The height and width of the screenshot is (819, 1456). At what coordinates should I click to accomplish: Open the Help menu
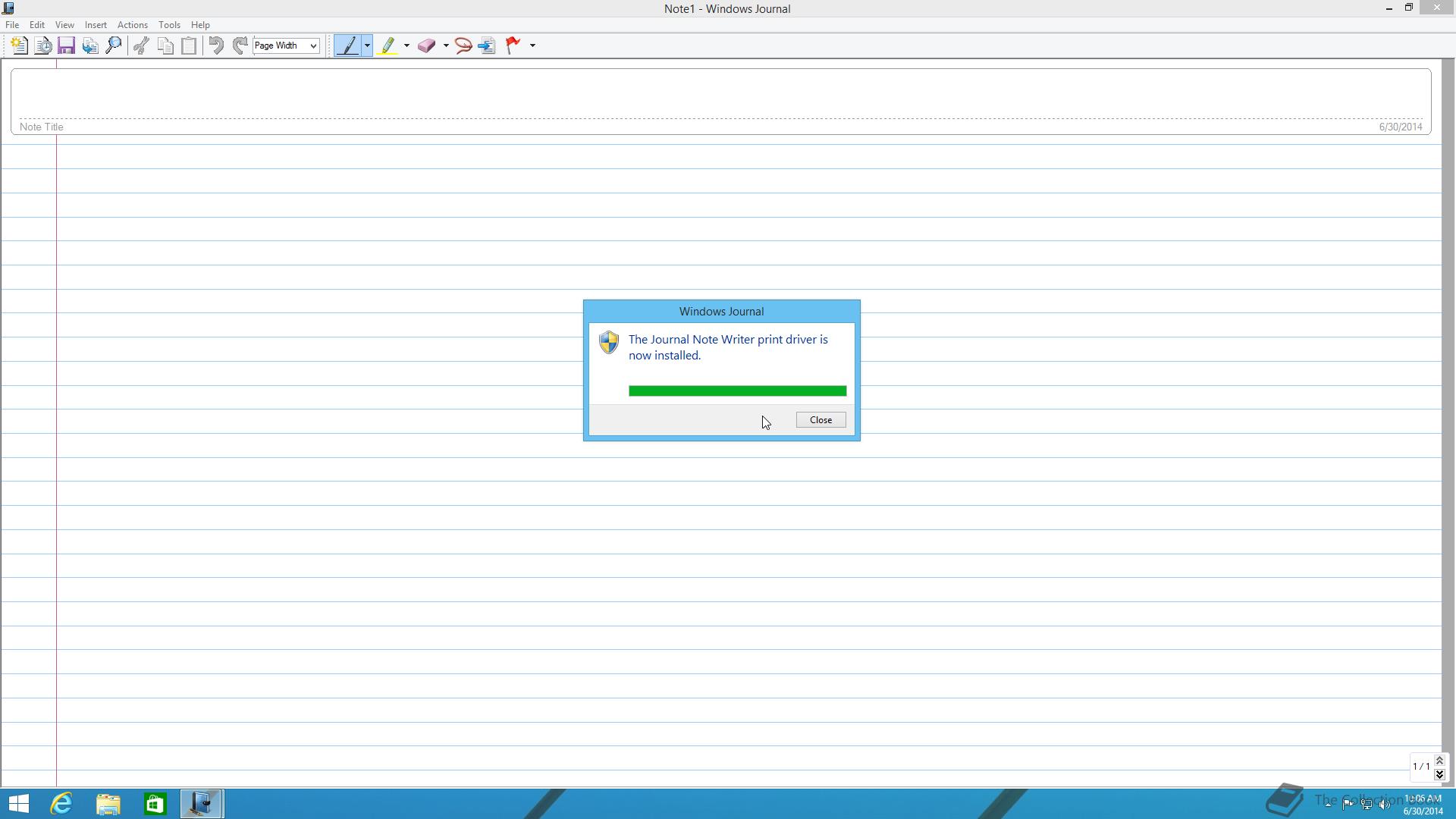click(200, 25)
